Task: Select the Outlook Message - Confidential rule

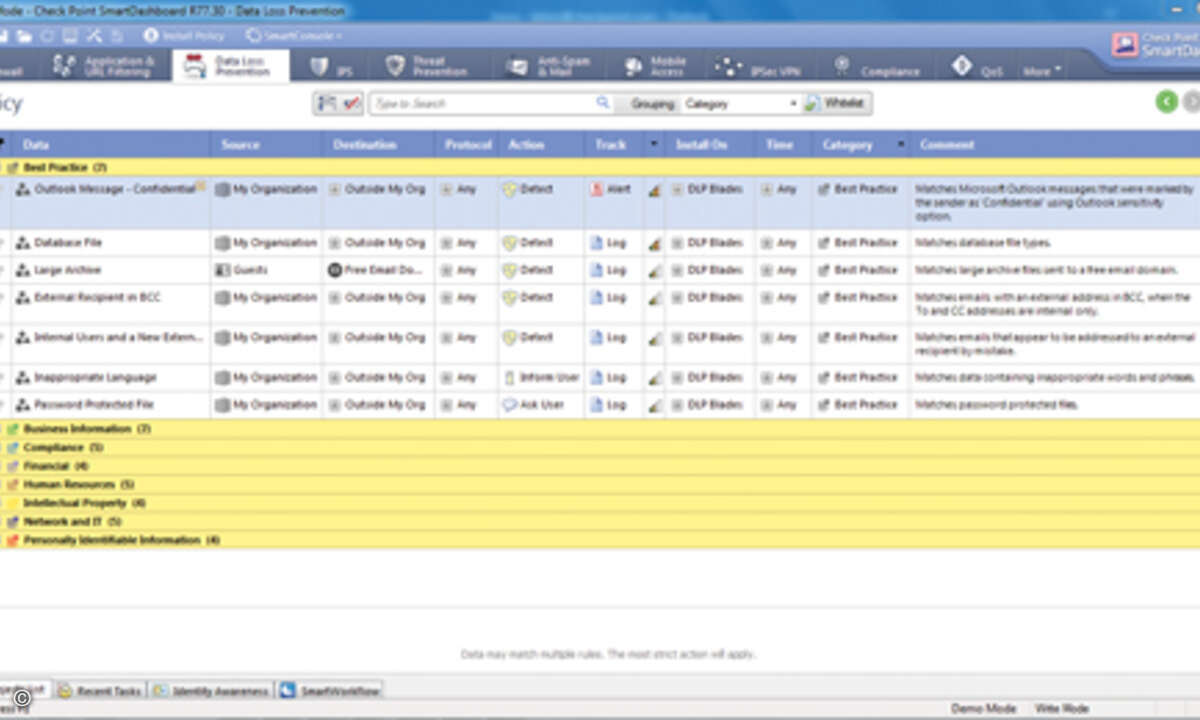Action: coord(600,203)
